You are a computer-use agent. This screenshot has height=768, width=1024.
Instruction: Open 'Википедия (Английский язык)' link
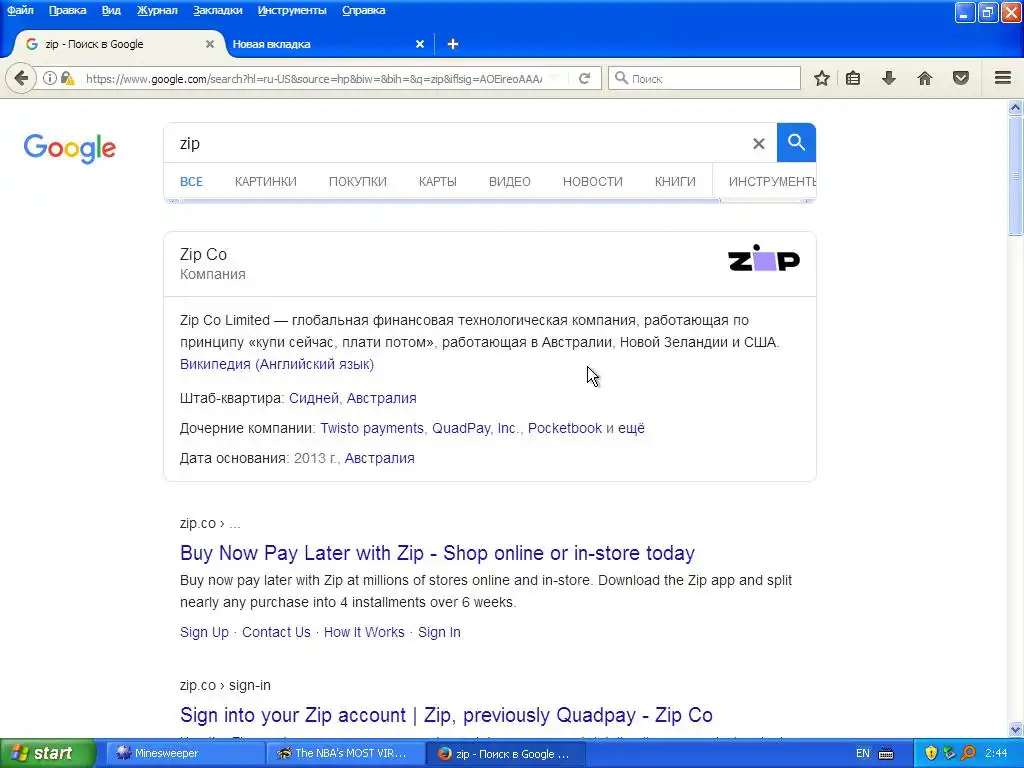pos(277,364)
